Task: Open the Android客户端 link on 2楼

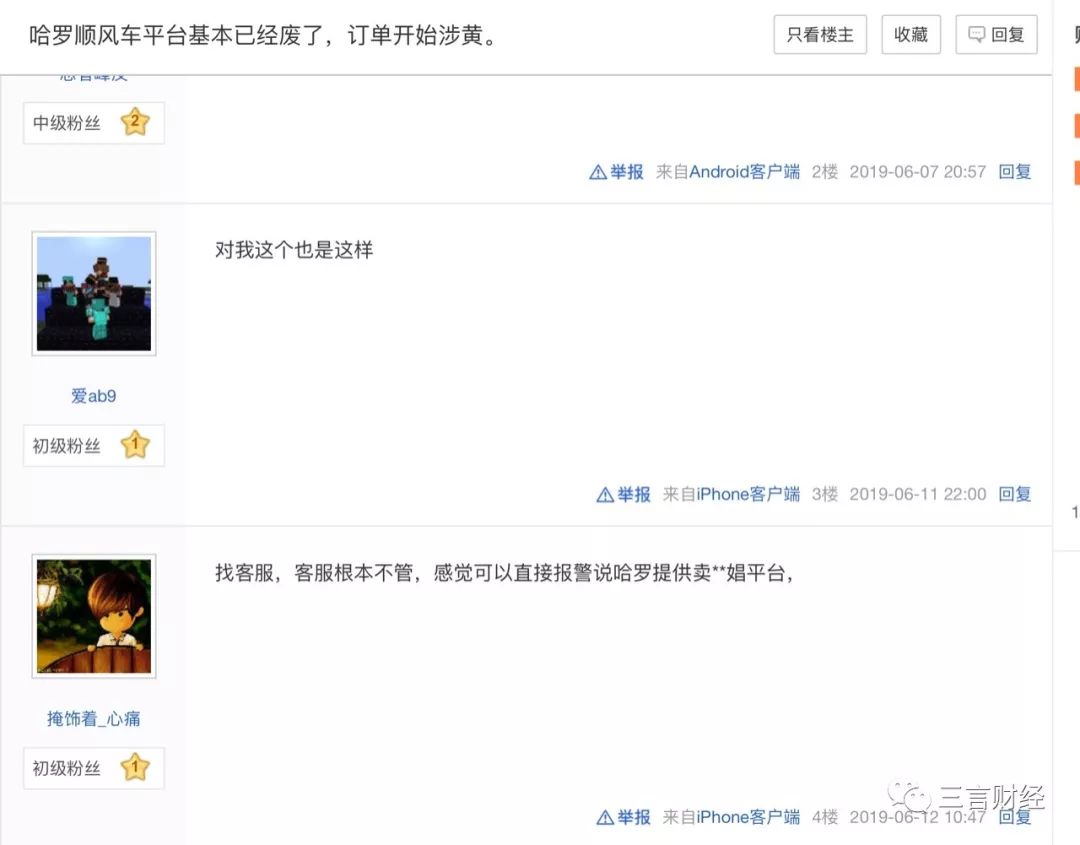Action: pos(745,171)
